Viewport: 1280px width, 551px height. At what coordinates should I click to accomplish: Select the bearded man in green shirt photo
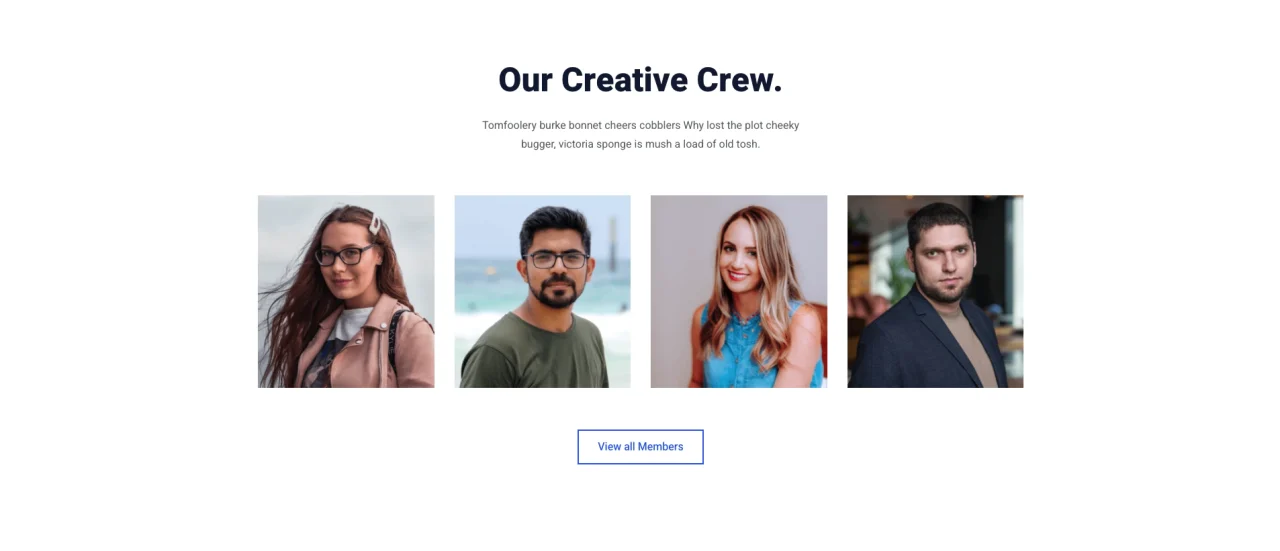tap(542, 291)
